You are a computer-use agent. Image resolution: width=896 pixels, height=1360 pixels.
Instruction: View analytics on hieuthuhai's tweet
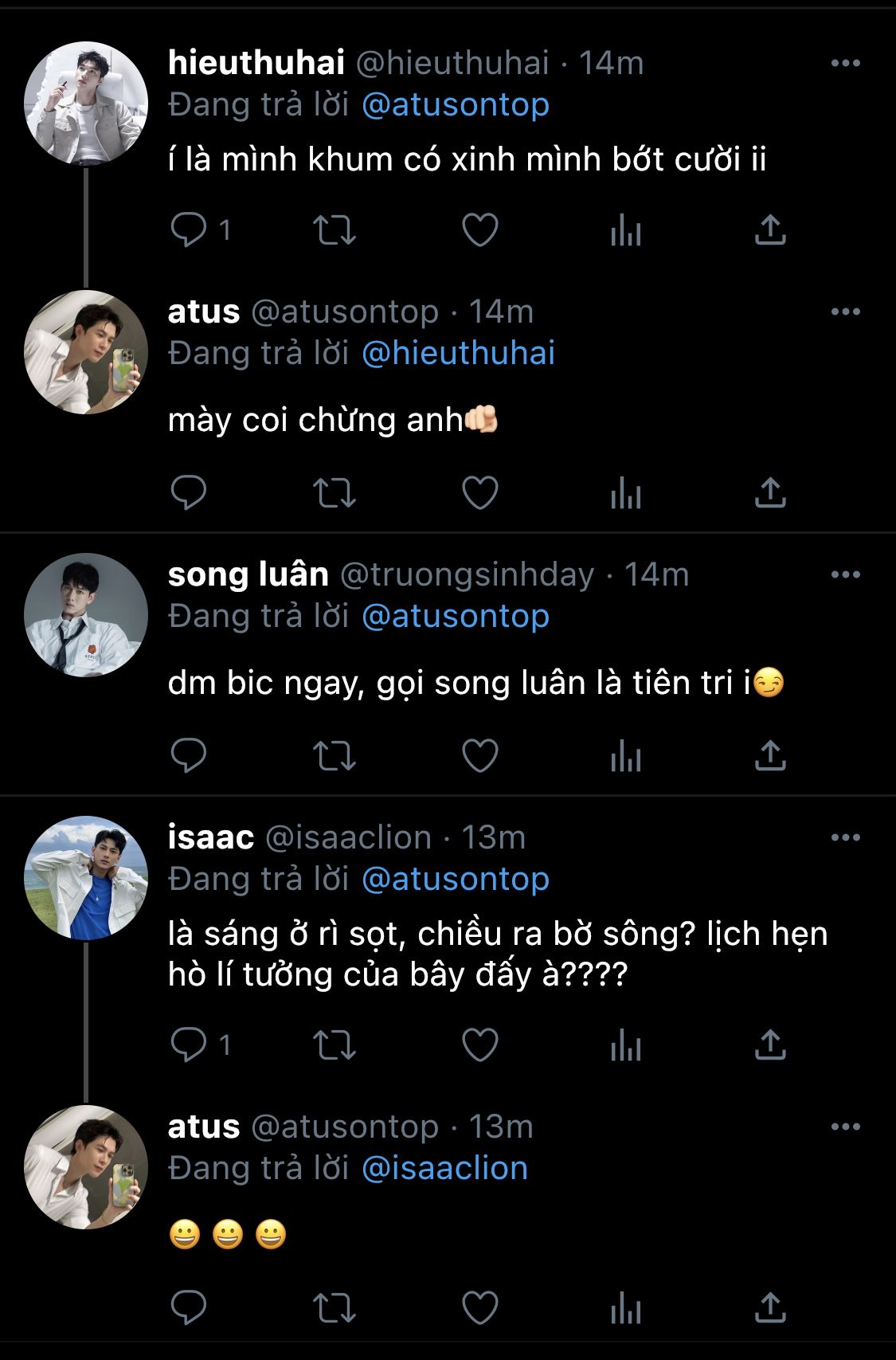(625, 231)
